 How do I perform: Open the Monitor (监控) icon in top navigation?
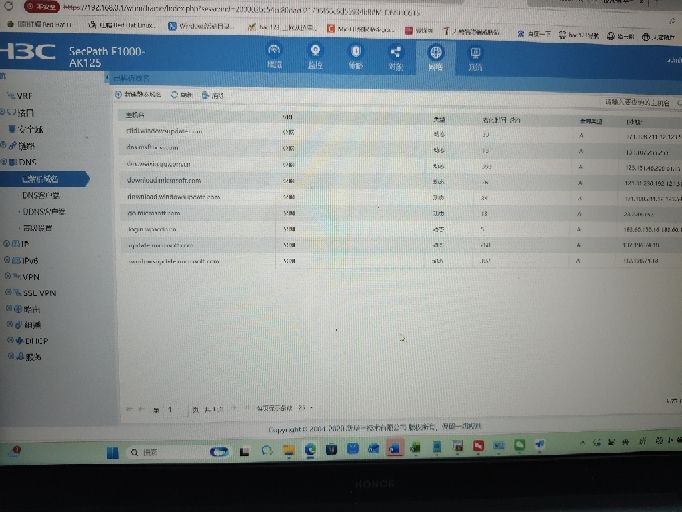tap(315, 55)
